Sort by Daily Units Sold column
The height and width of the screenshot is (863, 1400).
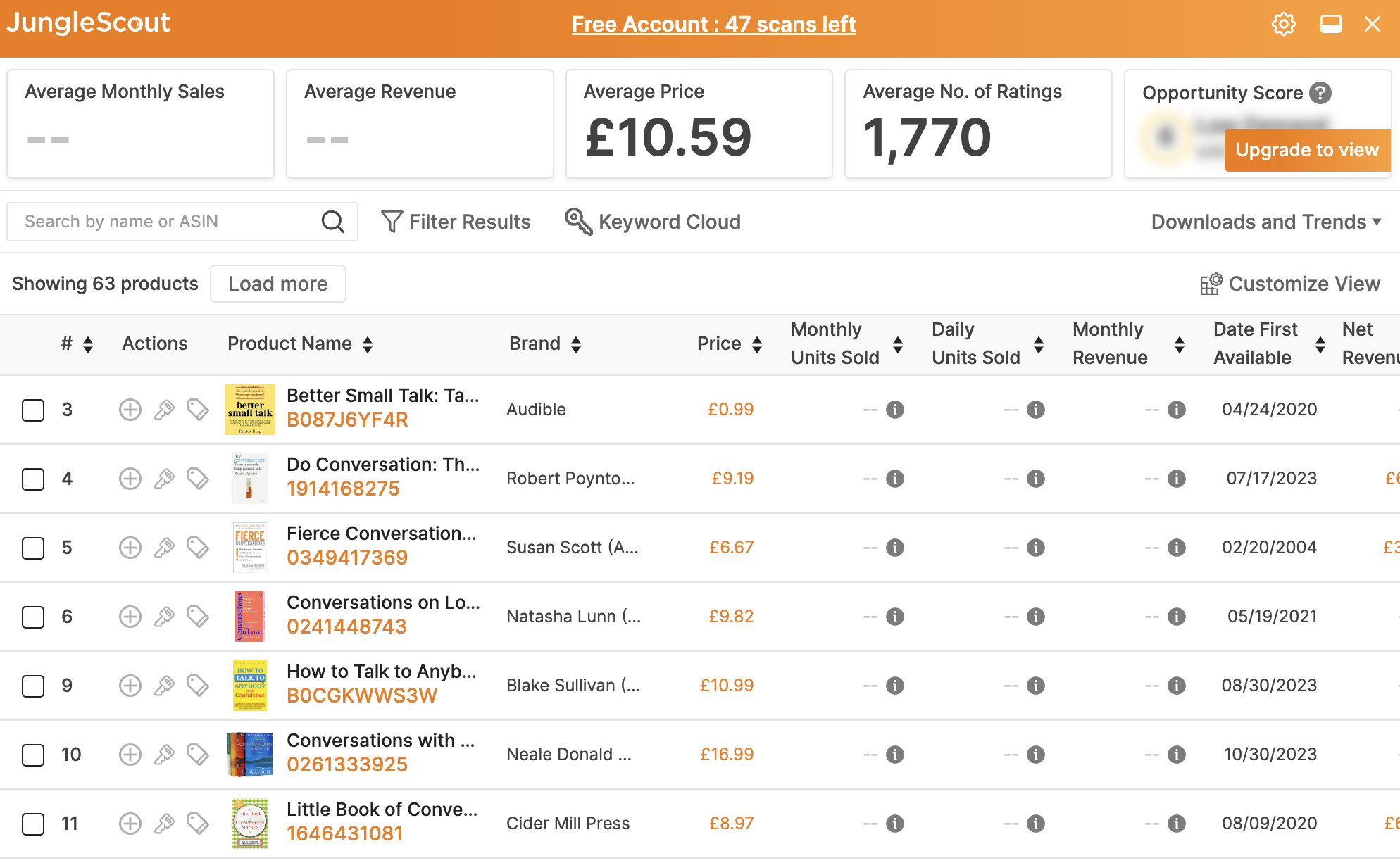[1039, 344]
